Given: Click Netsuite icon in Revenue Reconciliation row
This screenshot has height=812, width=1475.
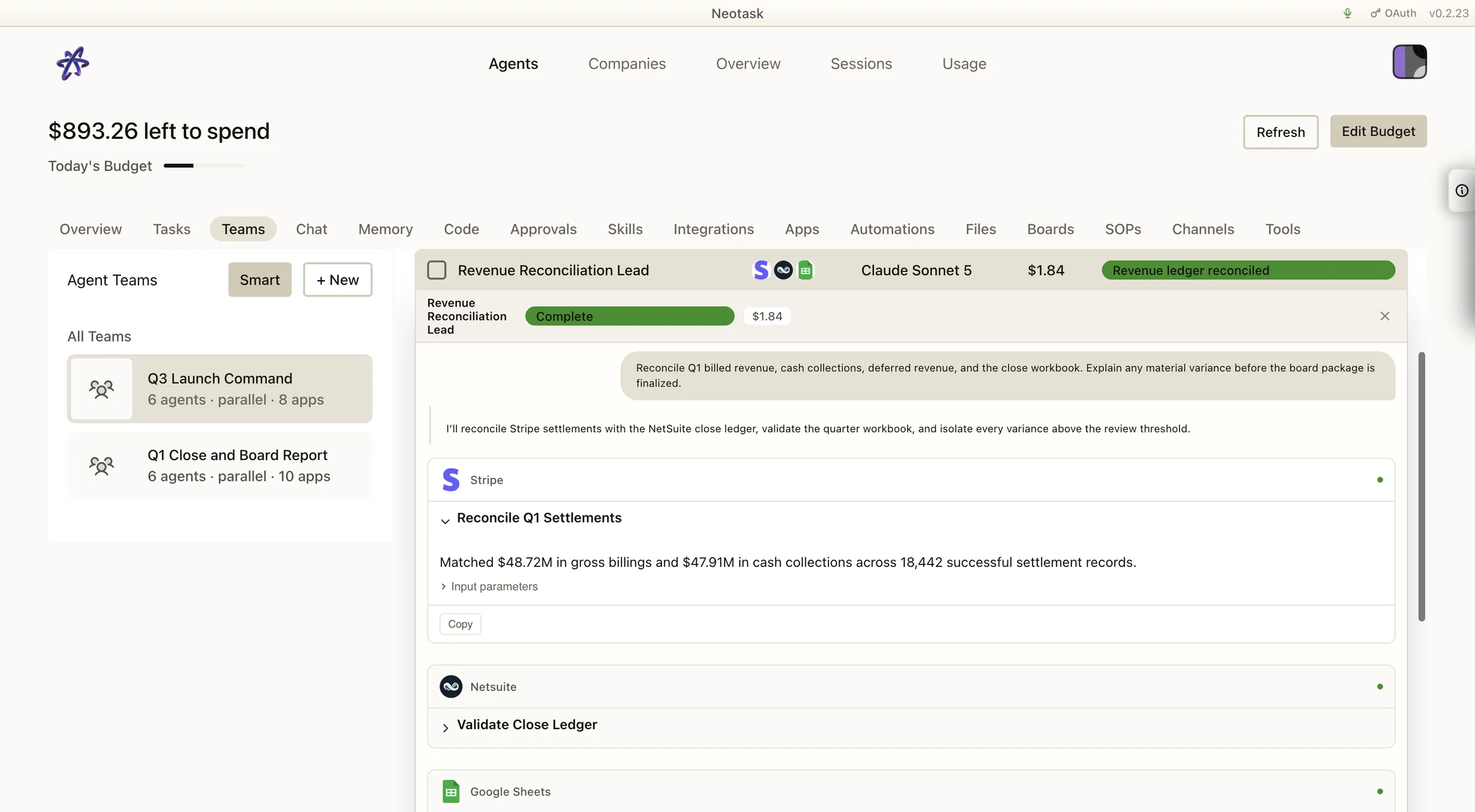Looking at the screenshot, I should pos(783,270).
